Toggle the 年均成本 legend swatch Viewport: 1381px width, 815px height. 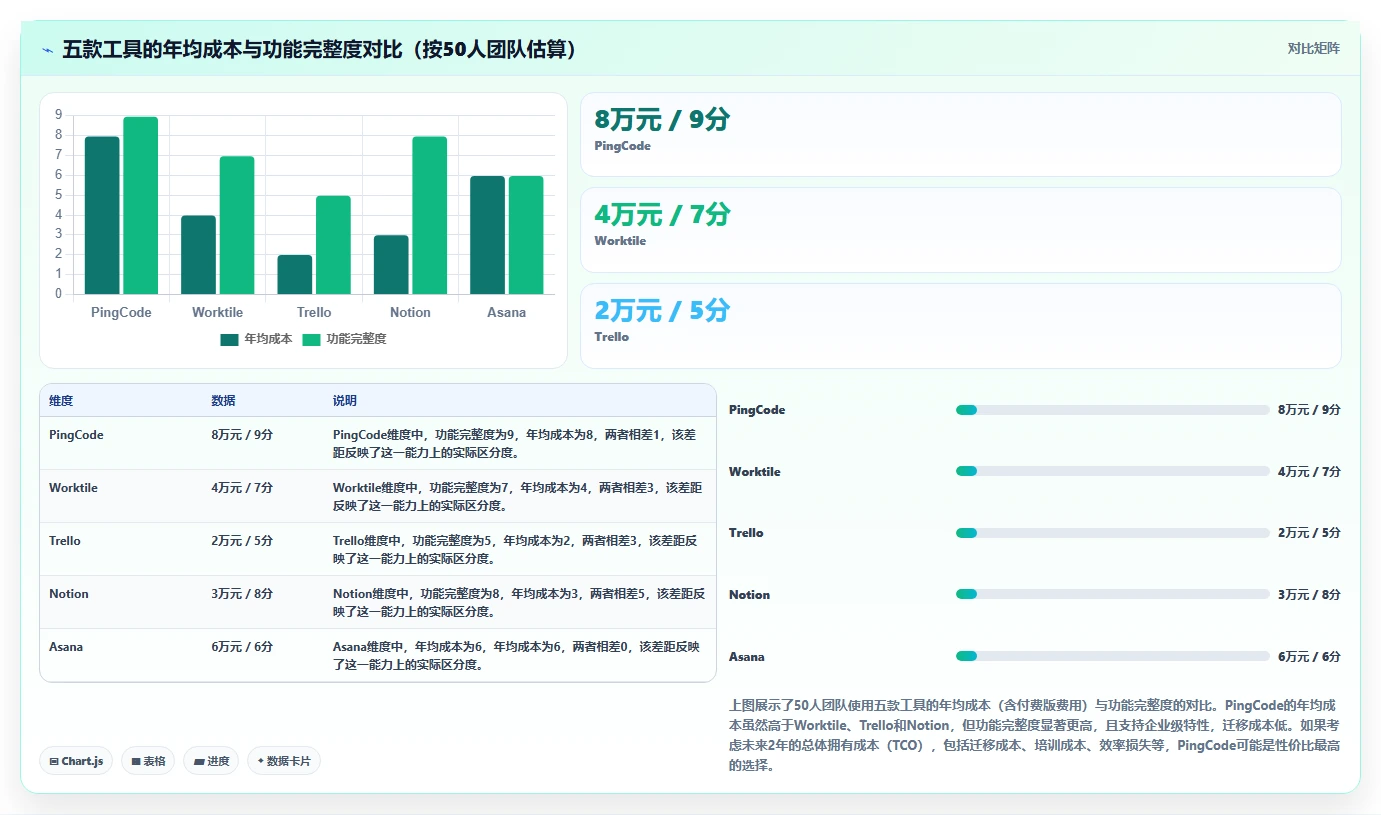click(x=230, y=339)
